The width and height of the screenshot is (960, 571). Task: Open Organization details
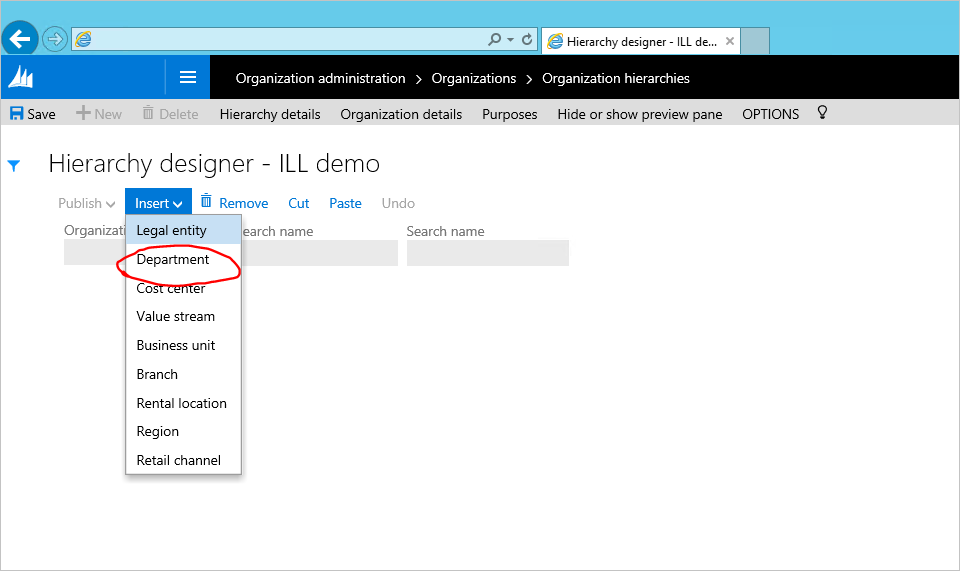tap(401, 114)
